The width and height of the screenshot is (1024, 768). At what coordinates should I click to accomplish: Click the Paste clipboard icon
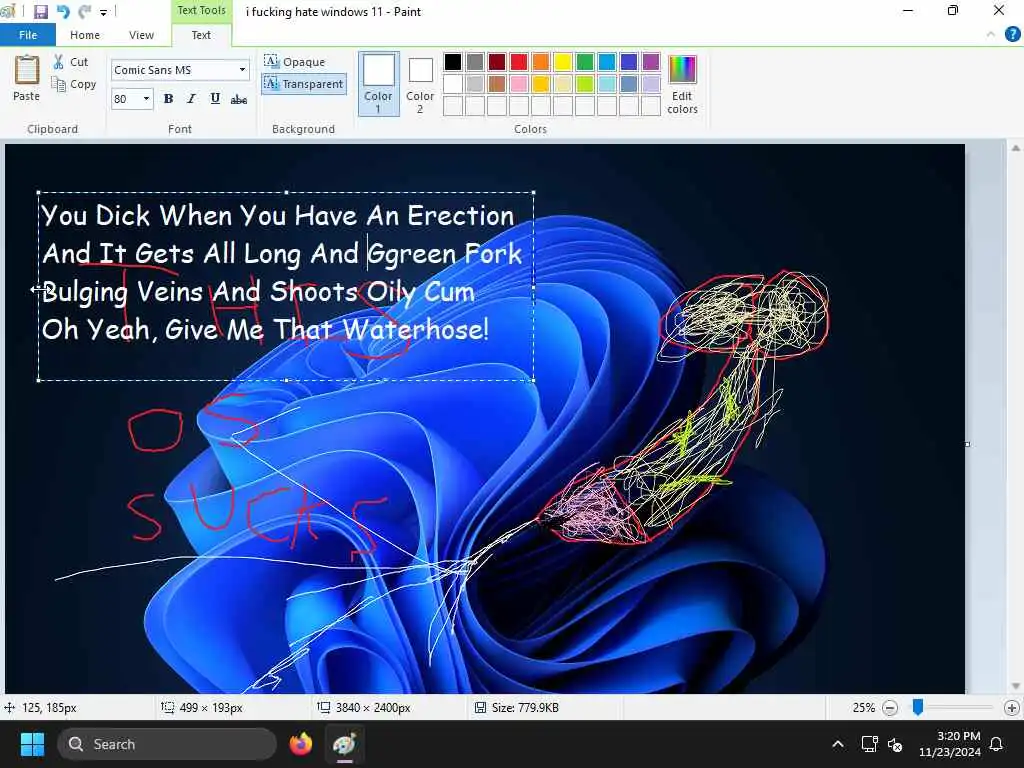coord(27,70)
